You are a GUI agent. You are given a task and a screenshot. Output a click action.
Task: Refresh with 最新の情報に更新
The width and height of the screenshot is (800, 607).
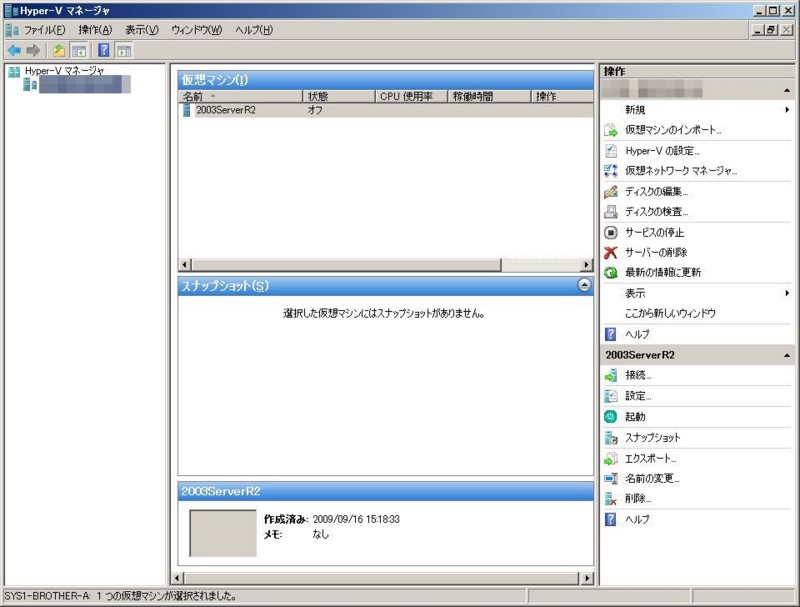coord(662,273)
